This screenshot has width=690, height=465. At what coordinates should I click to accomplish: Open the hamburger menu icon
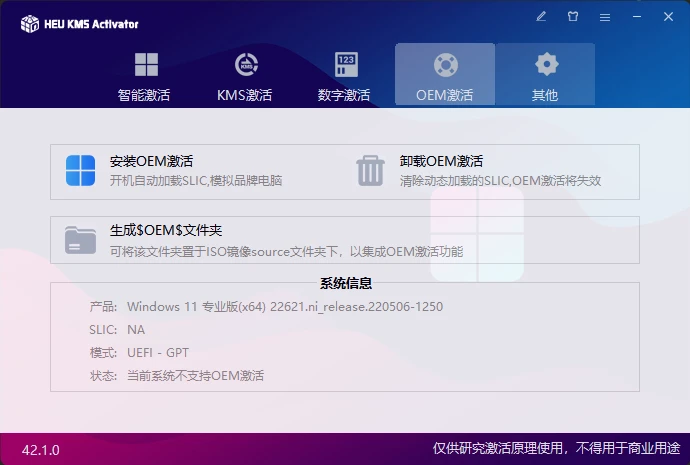pos(605,17)
